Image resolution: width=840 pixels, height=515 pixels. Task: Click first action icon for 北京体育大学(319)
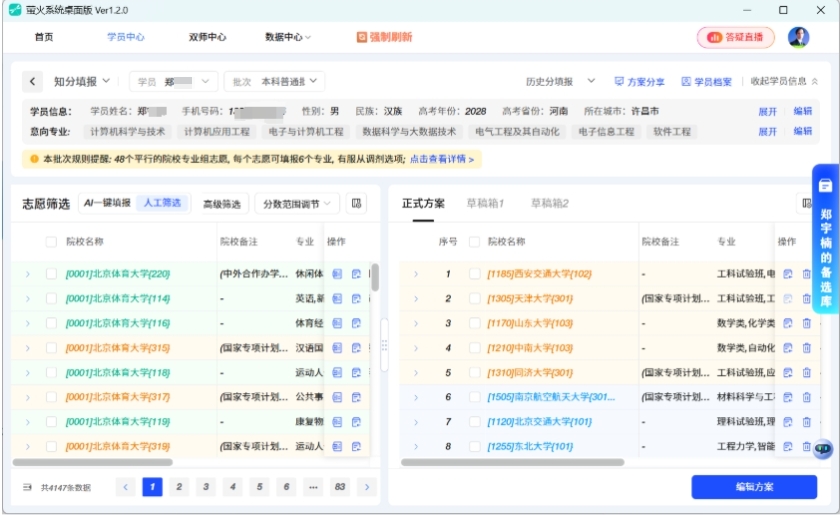337,446
